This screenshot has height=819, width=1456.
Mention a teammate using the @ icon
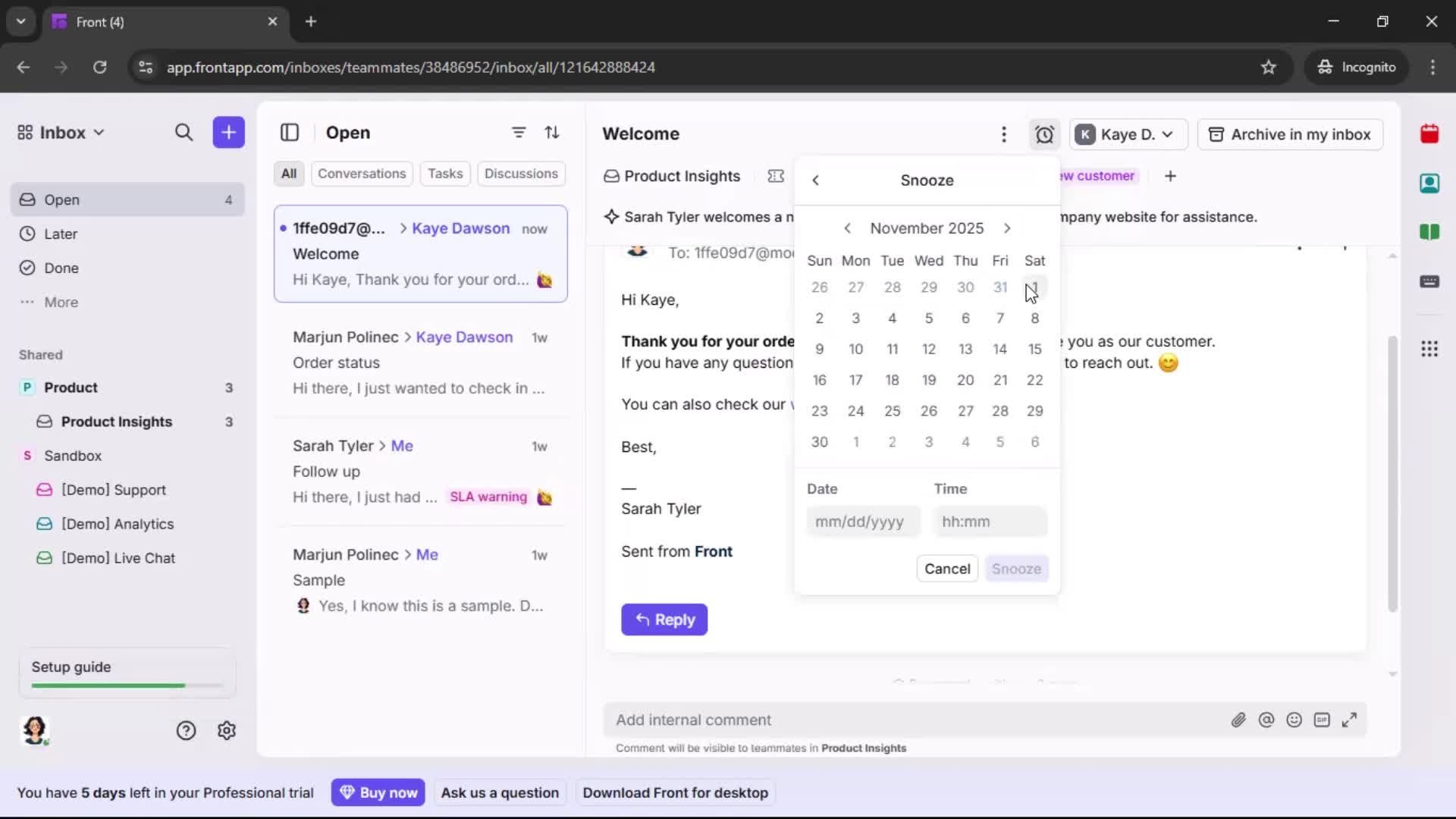click(x=1266, y=720)
